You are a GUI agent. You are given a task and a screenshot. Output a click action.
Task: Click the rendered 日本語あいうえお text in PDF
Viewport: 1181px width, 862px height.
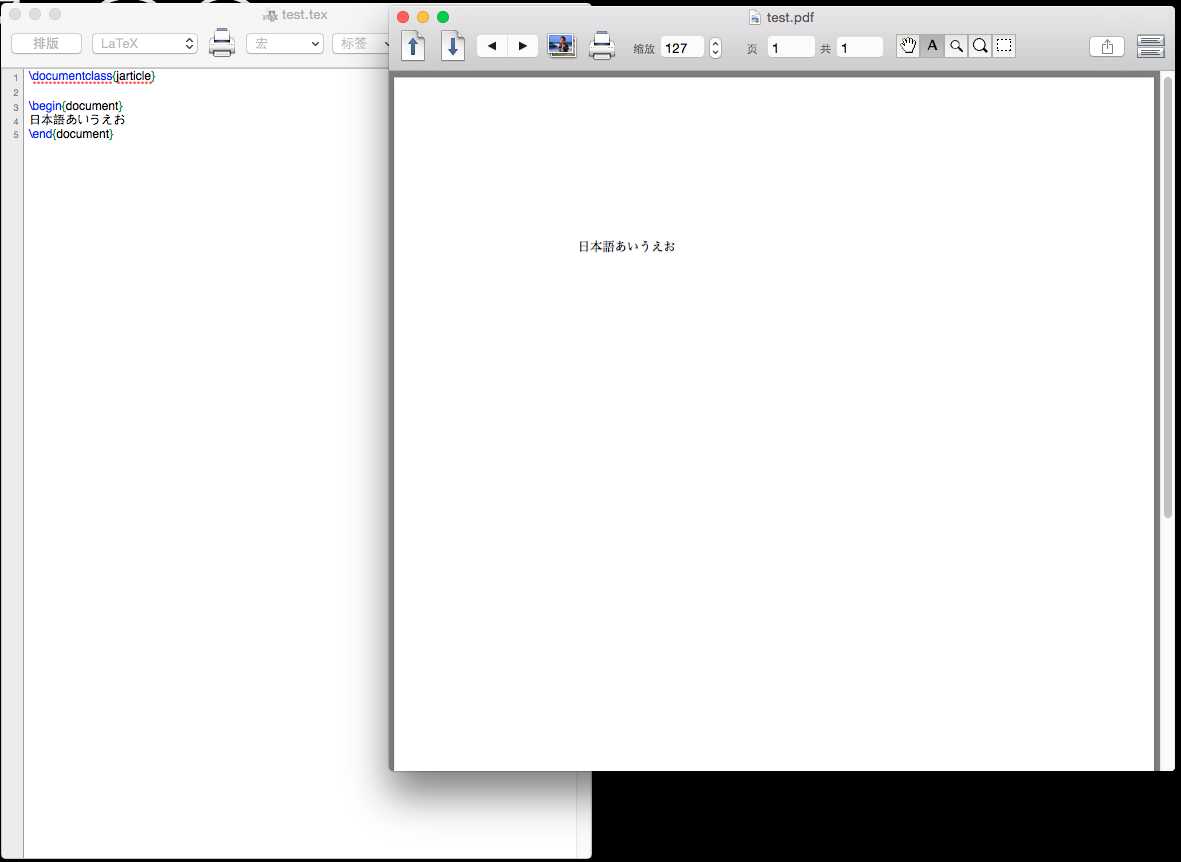point(627,246)
